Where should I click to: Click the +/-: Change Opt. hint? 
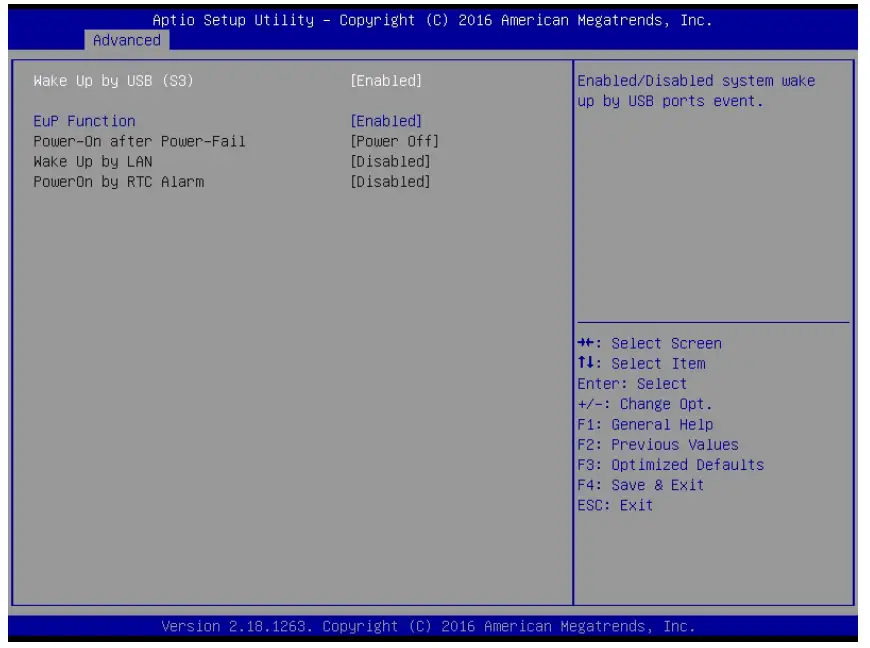645,404
